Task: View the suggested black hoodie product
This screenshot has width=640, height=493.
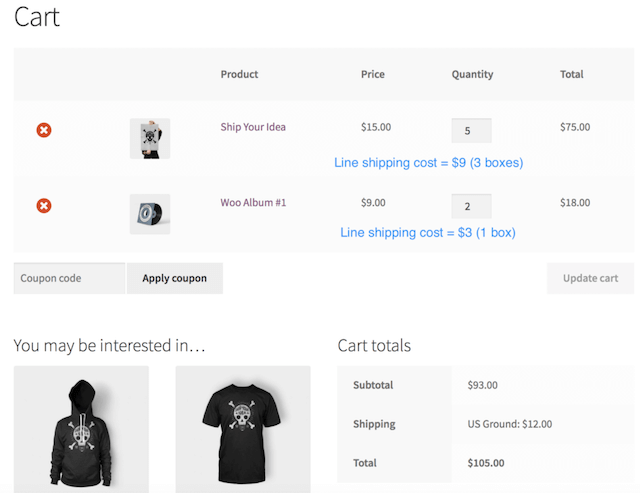Action: point(81,429)
